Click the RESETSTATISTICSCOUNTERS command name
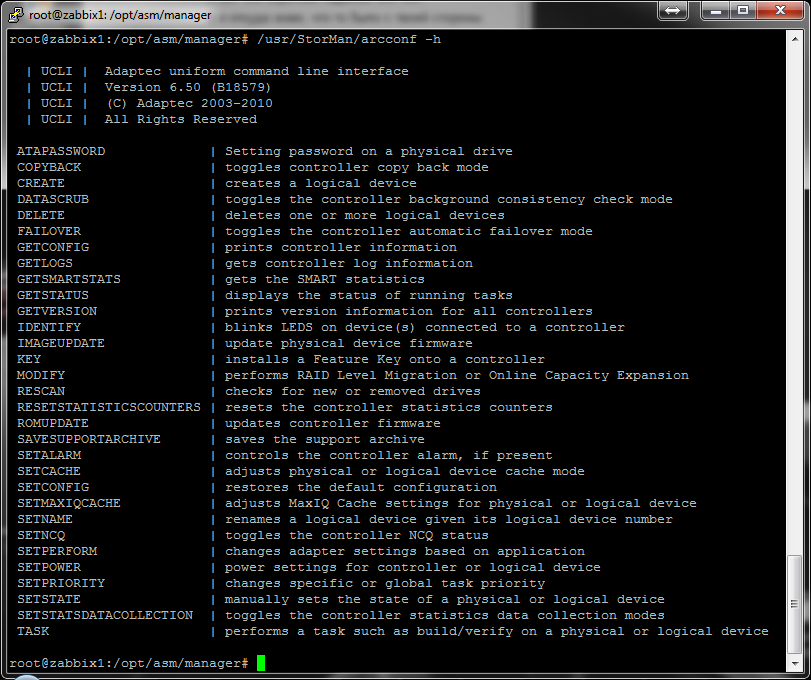This screenshot has height=680, width=811. click(x=109, y=408)
